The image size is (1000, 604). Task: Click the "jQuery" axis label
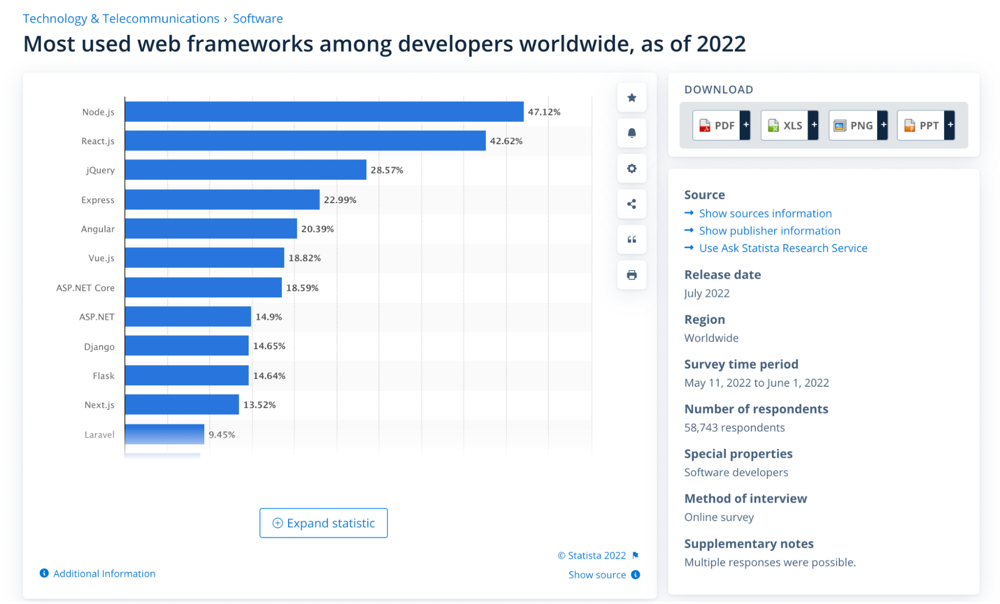click(x=101, y=170)
